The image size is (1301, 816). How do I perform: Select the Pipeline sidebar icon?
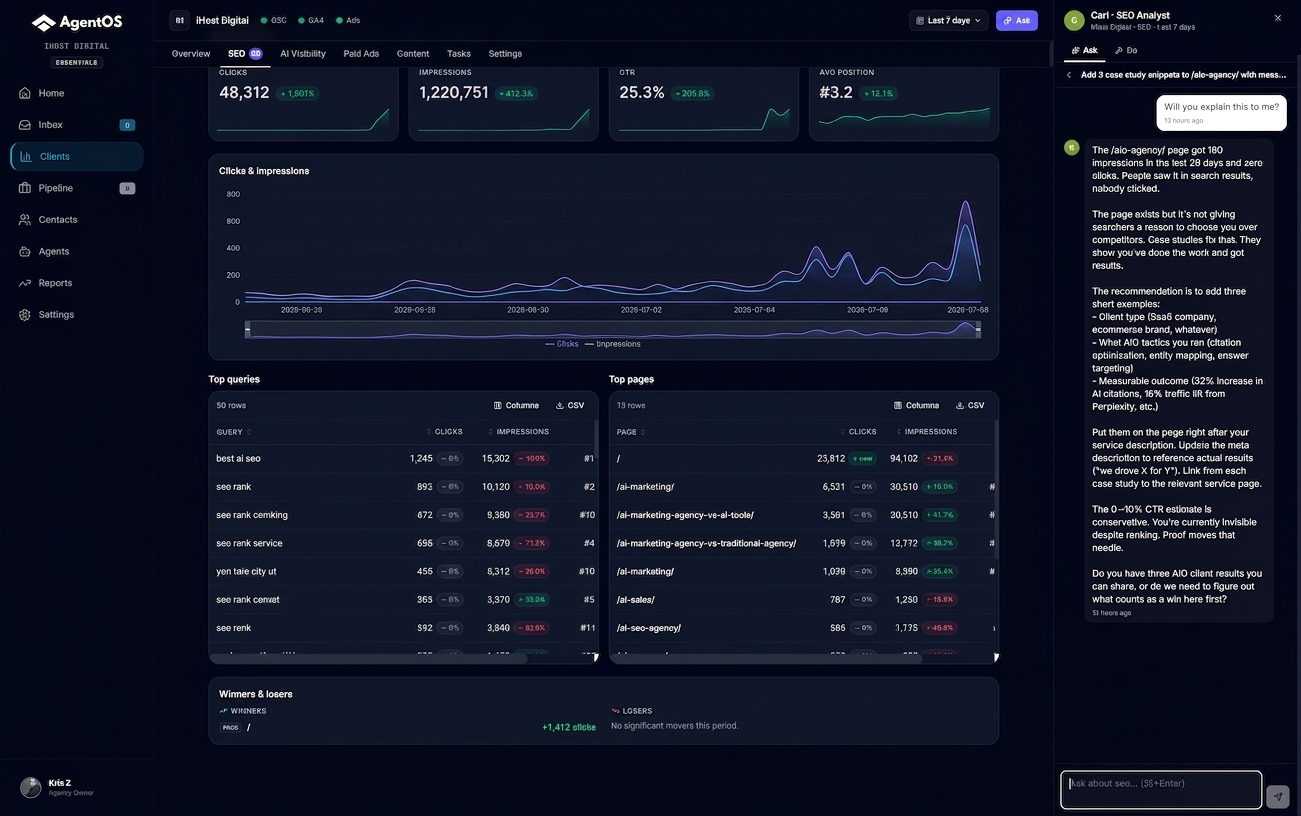pyautogui.click(x=25, y=188)
